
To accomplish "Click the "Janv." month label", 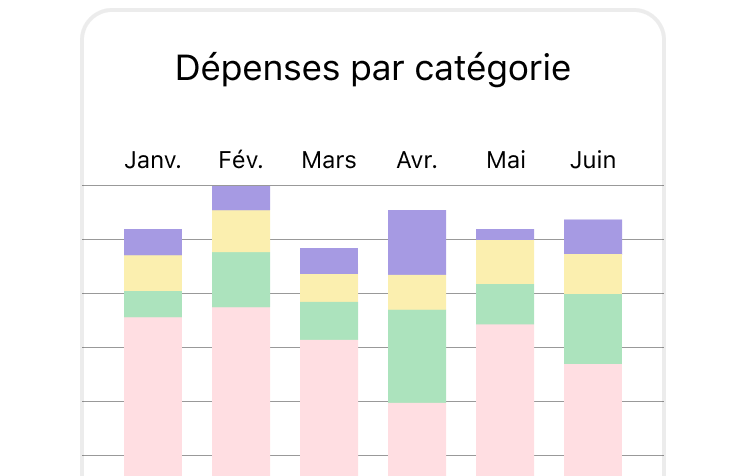I will [153, 160].
